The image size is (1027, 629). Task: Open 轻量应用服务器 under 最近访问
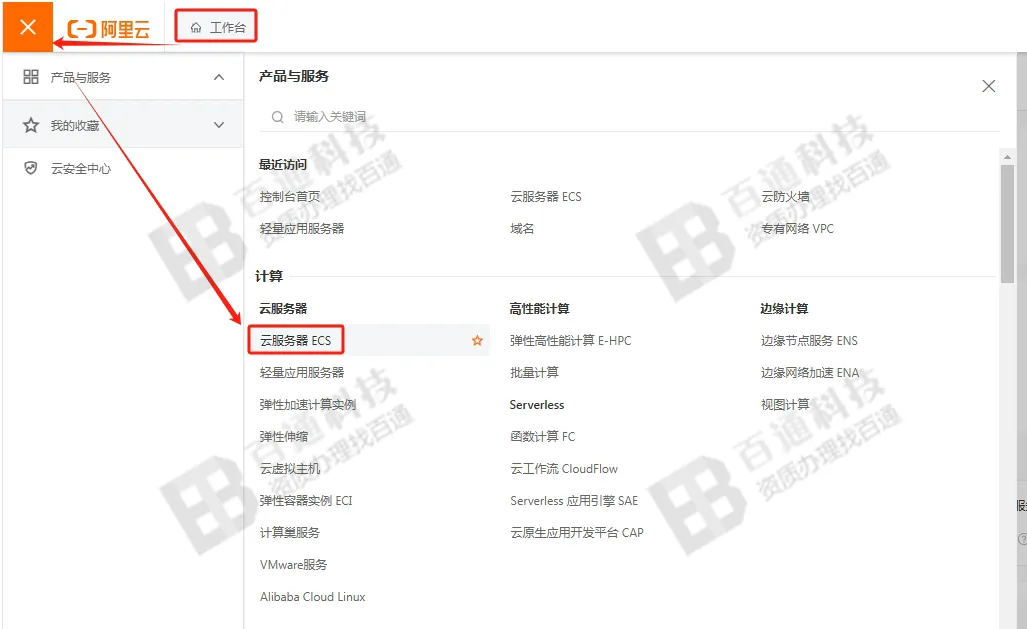[301, 228]
